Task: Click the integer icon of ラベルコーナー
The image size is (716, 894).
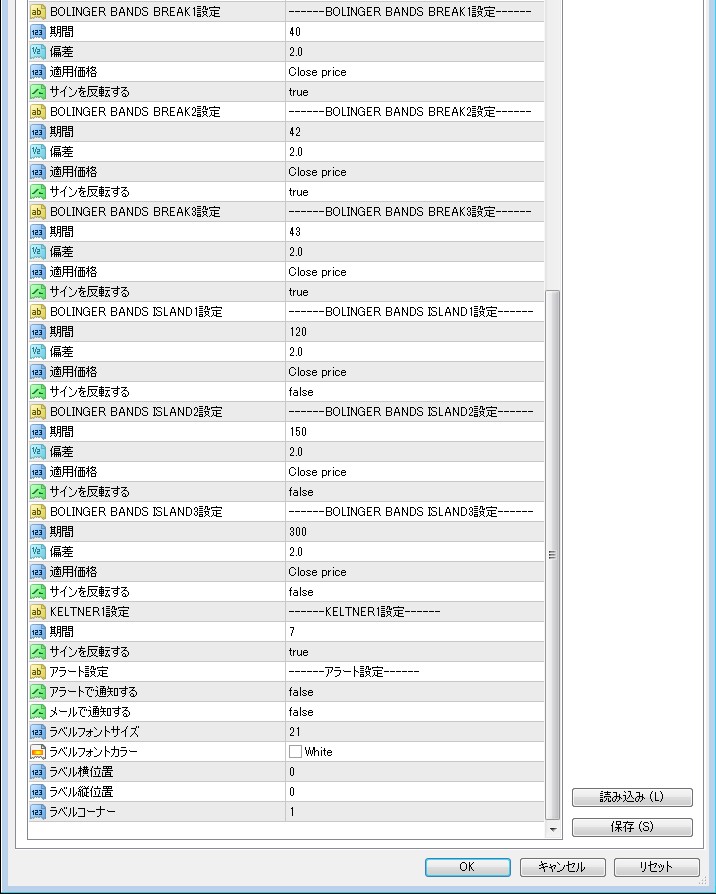Action: point(38,812)
